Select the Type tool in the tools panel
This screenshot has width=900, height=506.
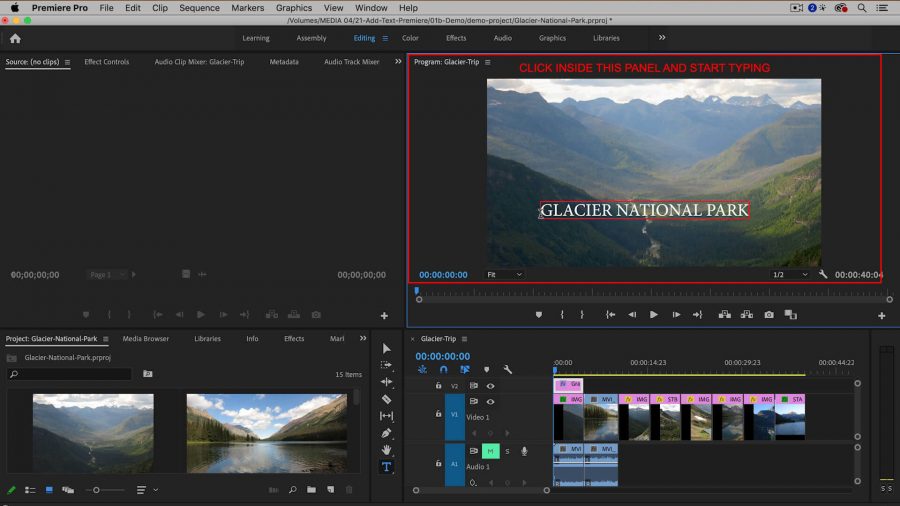[386, 466]
